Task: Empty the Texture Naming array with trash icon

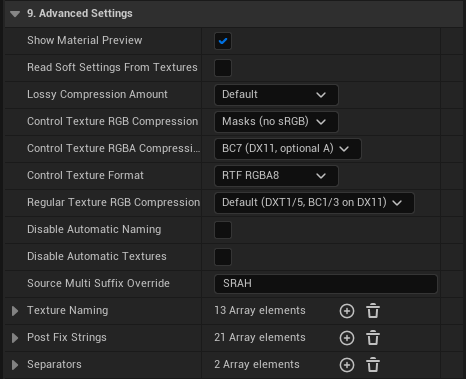Action: pos(373,311)
